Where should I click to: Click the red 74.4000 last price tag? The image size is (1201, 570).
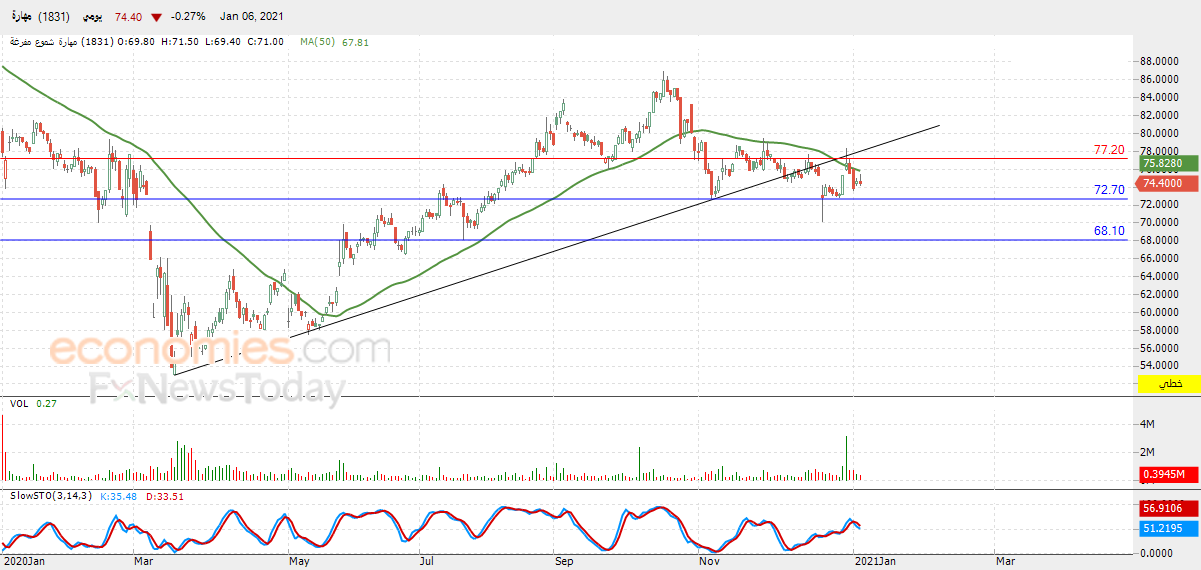click(1163, 183)
